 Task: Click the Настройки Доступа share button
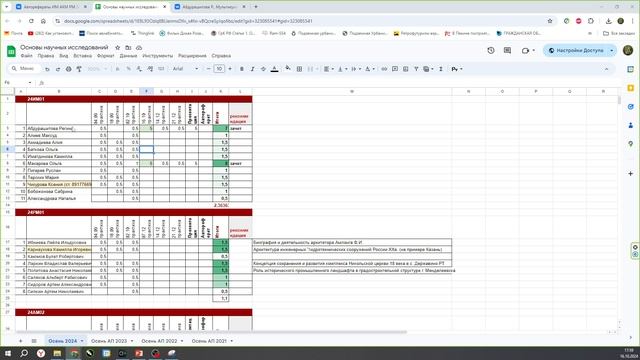576,50
